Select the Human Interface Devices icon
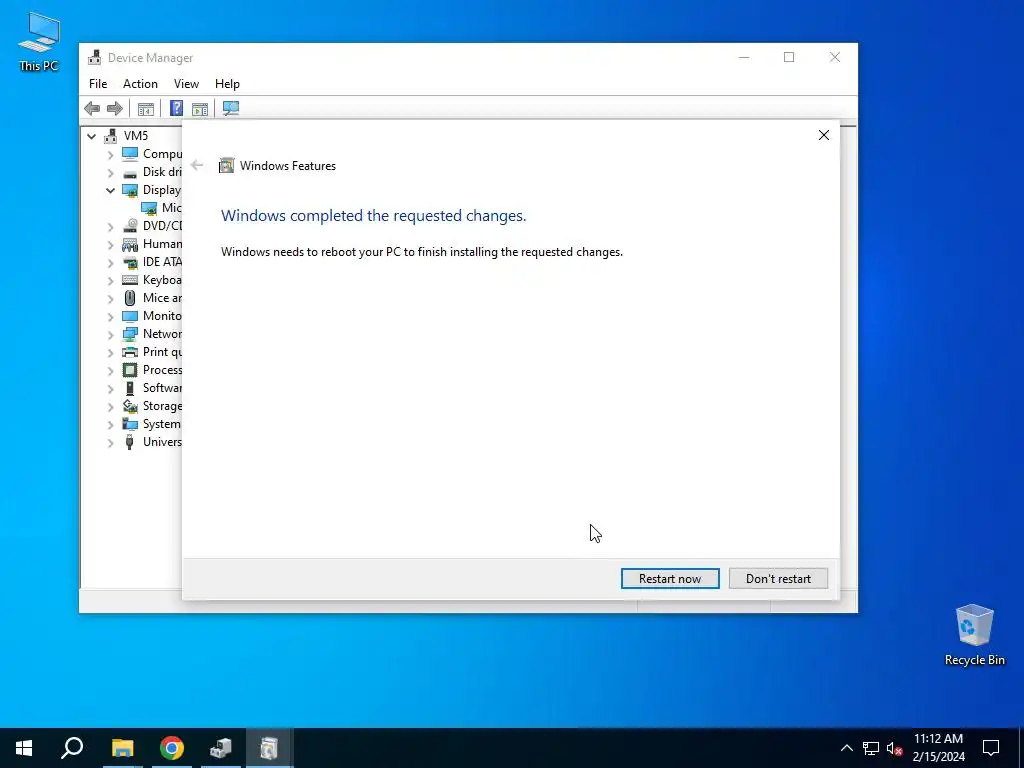1024x768 pixels. click(x=130, y=244)
